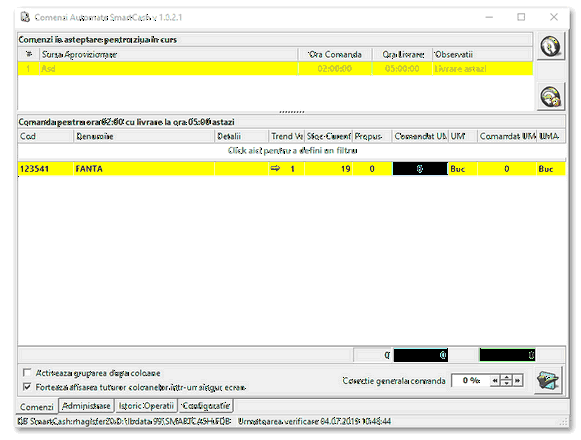This screenshot has height=440, width=581.
Task: Click the globe with users icon
Action: click(551, 97)
